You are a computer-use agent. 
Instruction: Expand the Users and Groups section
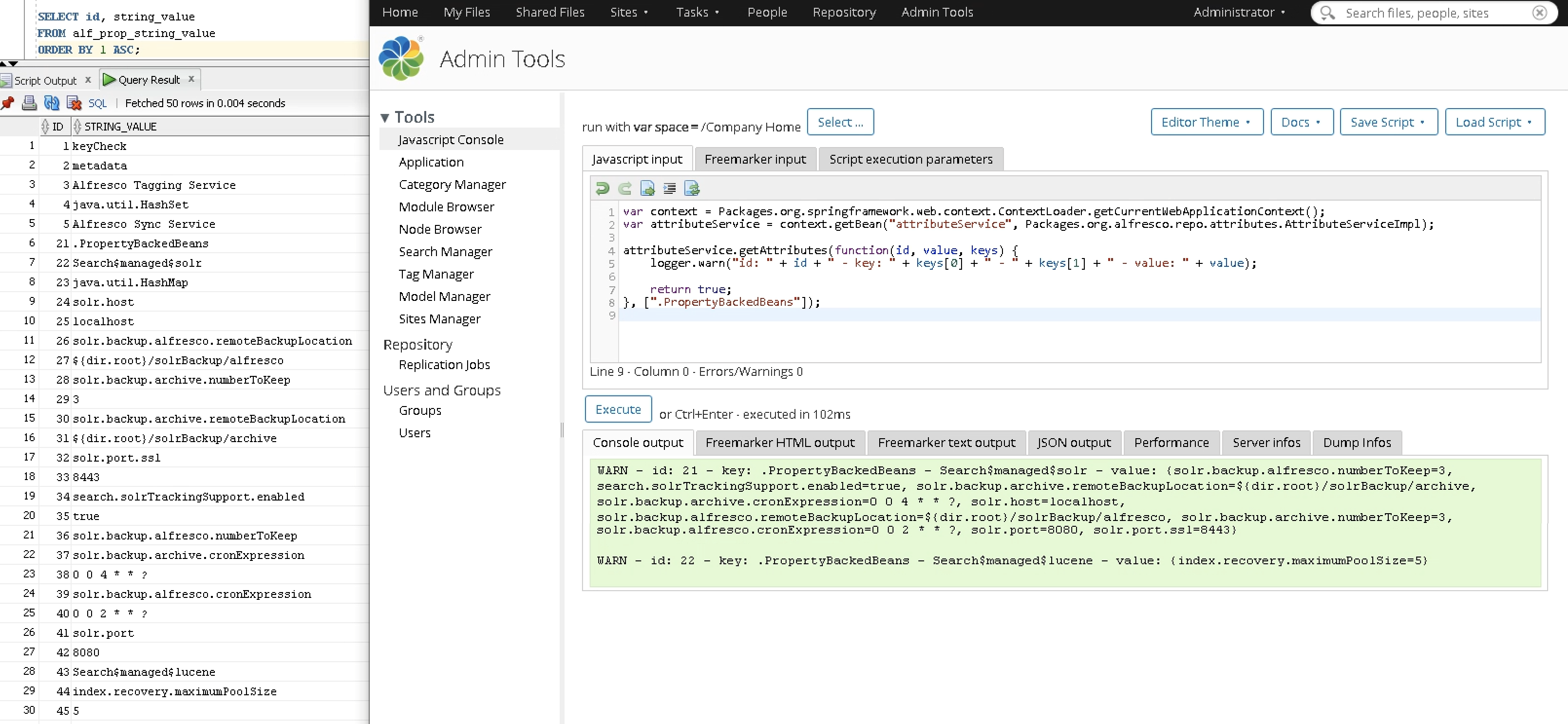tap(442, 389)
